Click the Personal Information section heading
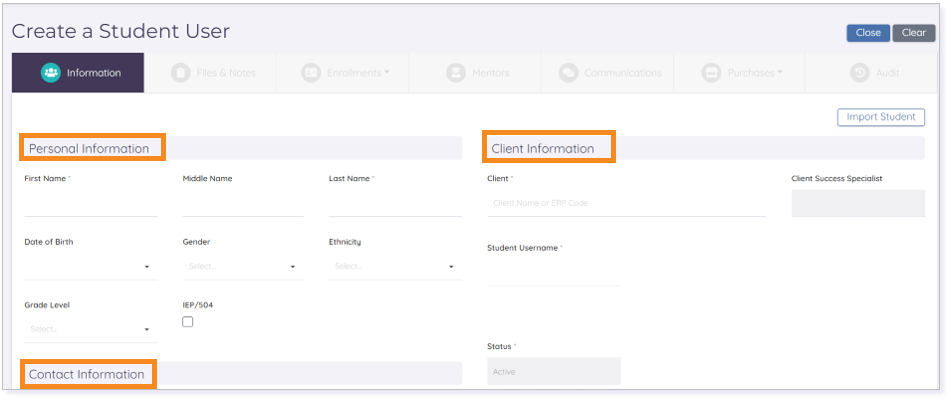This screenshot has height=403, width=951. [x=89, y=149]
